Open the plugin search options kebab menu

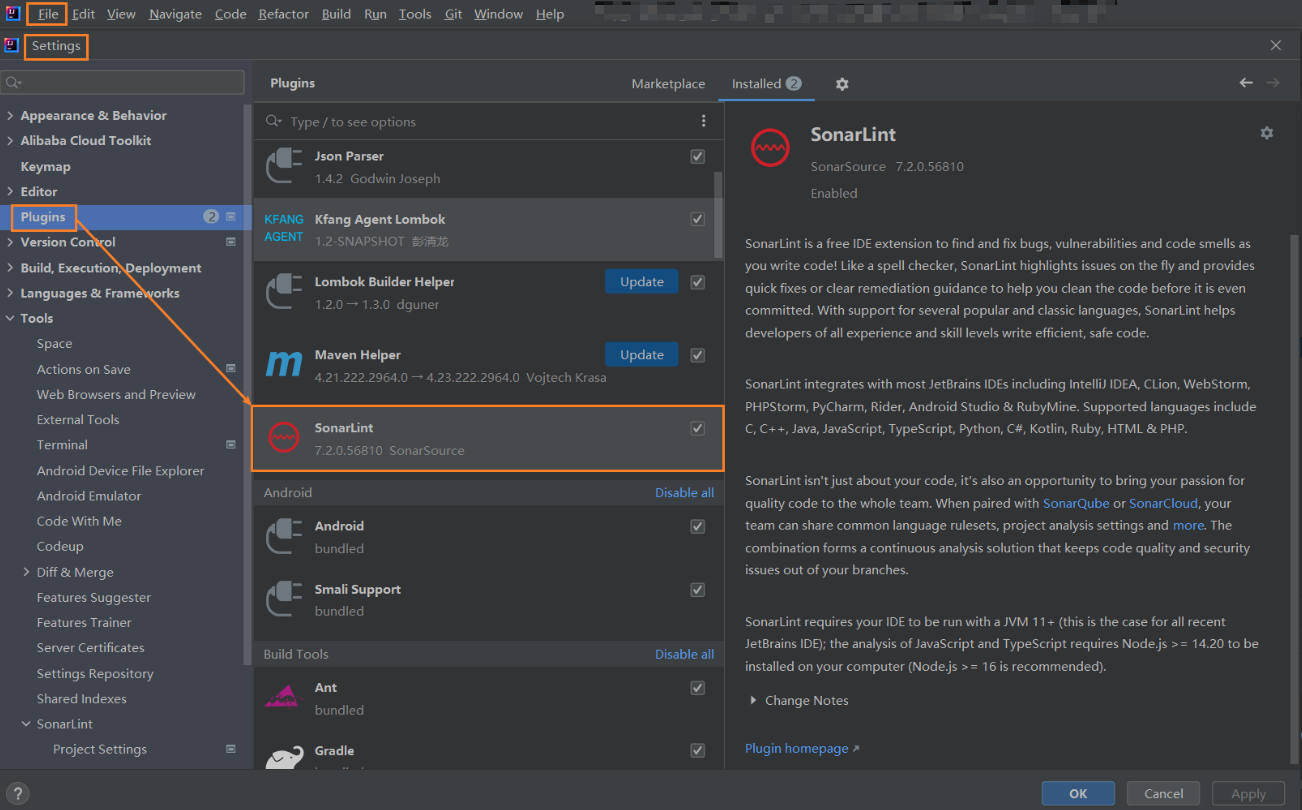click(x=703, y=121)
